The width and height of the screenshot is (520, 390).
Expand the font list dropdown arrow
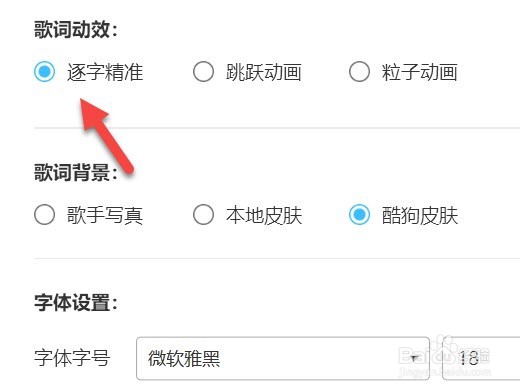coord(414,358)
